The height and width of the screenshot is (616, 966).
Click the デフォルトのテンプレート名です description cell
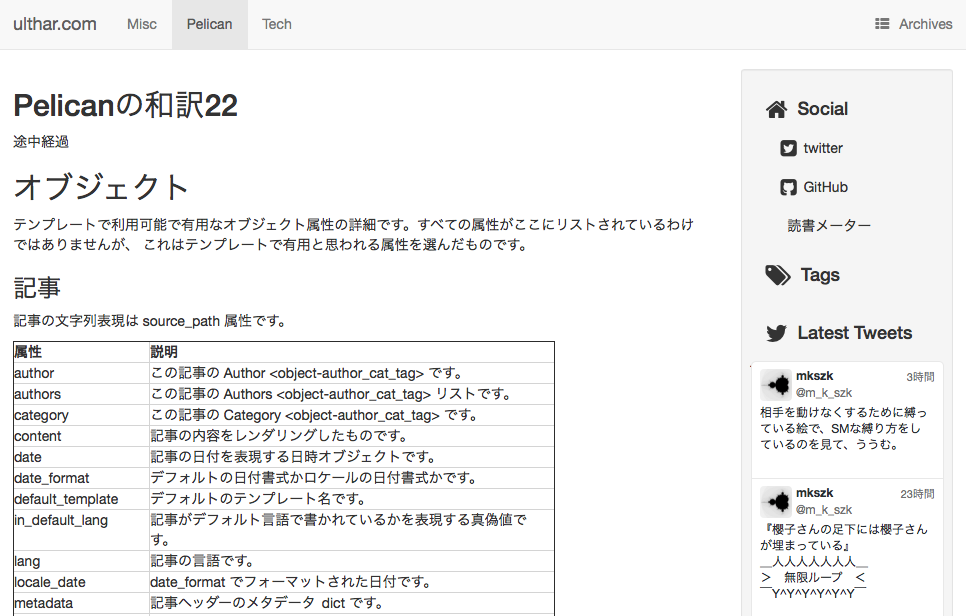point(352,499)
